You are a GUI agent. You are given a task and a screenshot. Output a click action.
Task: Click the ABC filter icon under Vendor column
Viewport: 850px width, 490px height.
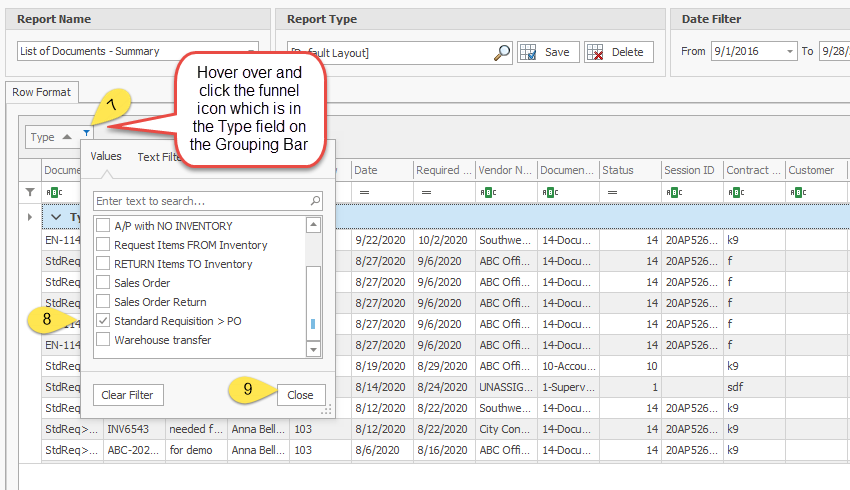pos(487,192)
